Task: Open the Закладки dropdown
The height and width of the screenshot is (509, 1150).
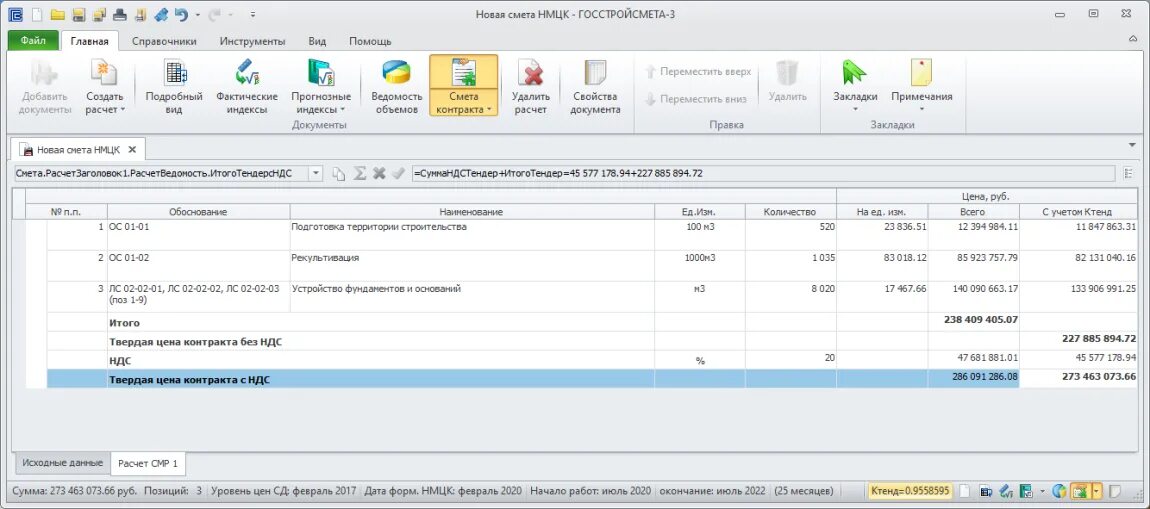Action: (x=855, y=87)
